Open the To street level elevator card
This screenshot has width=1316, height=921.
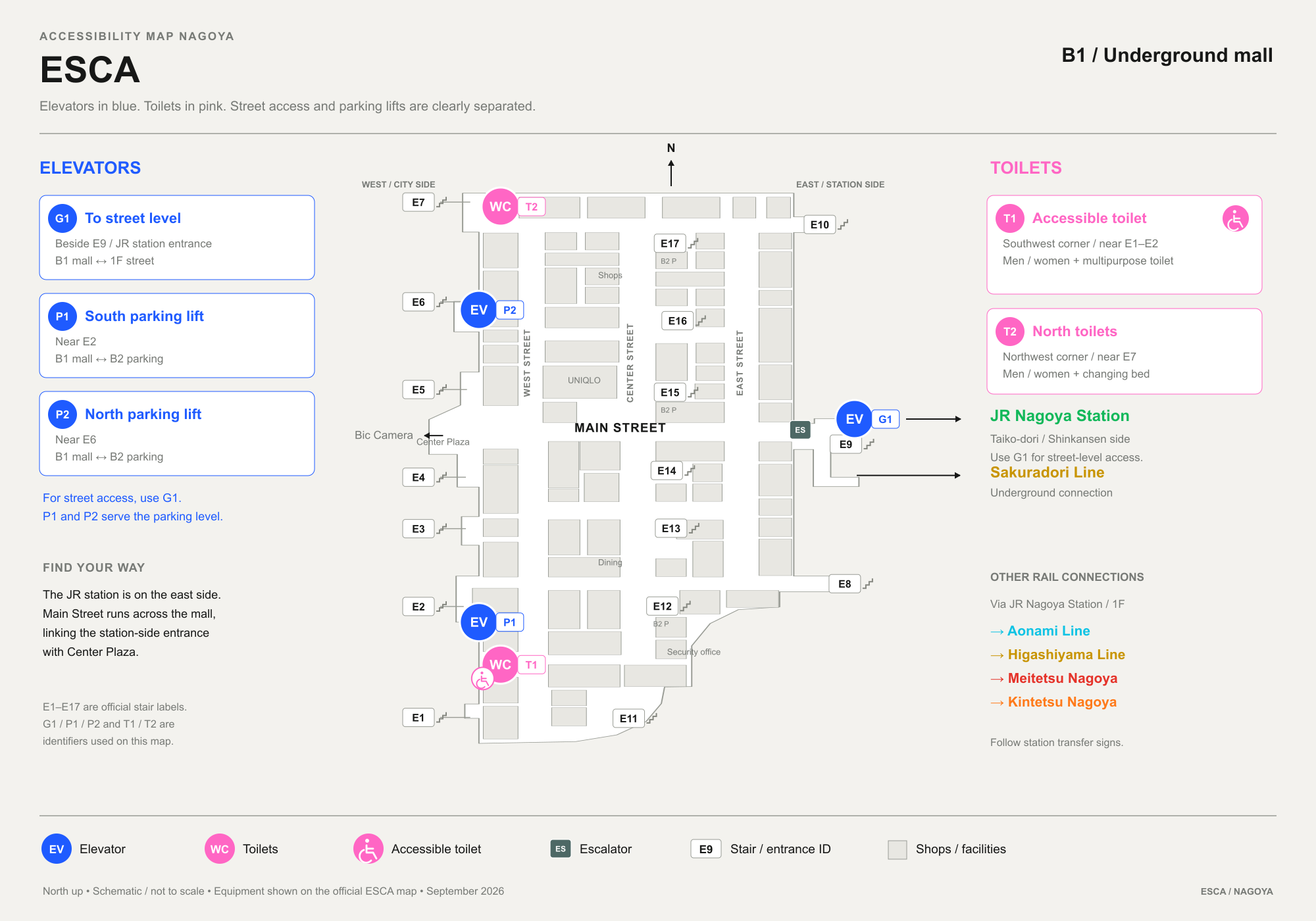coord(177,237)
